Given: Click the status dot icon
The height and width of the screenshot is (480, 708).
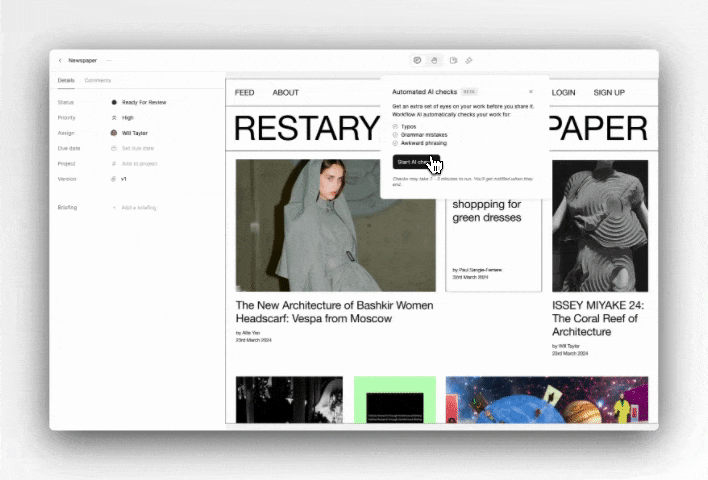Looking at the screenshot, I should (x=114, y=103).
